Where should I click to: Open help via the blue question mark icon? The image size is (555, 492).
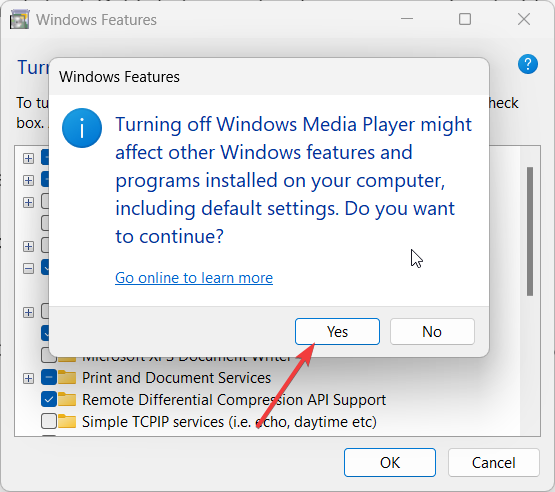tap(528, 64)
